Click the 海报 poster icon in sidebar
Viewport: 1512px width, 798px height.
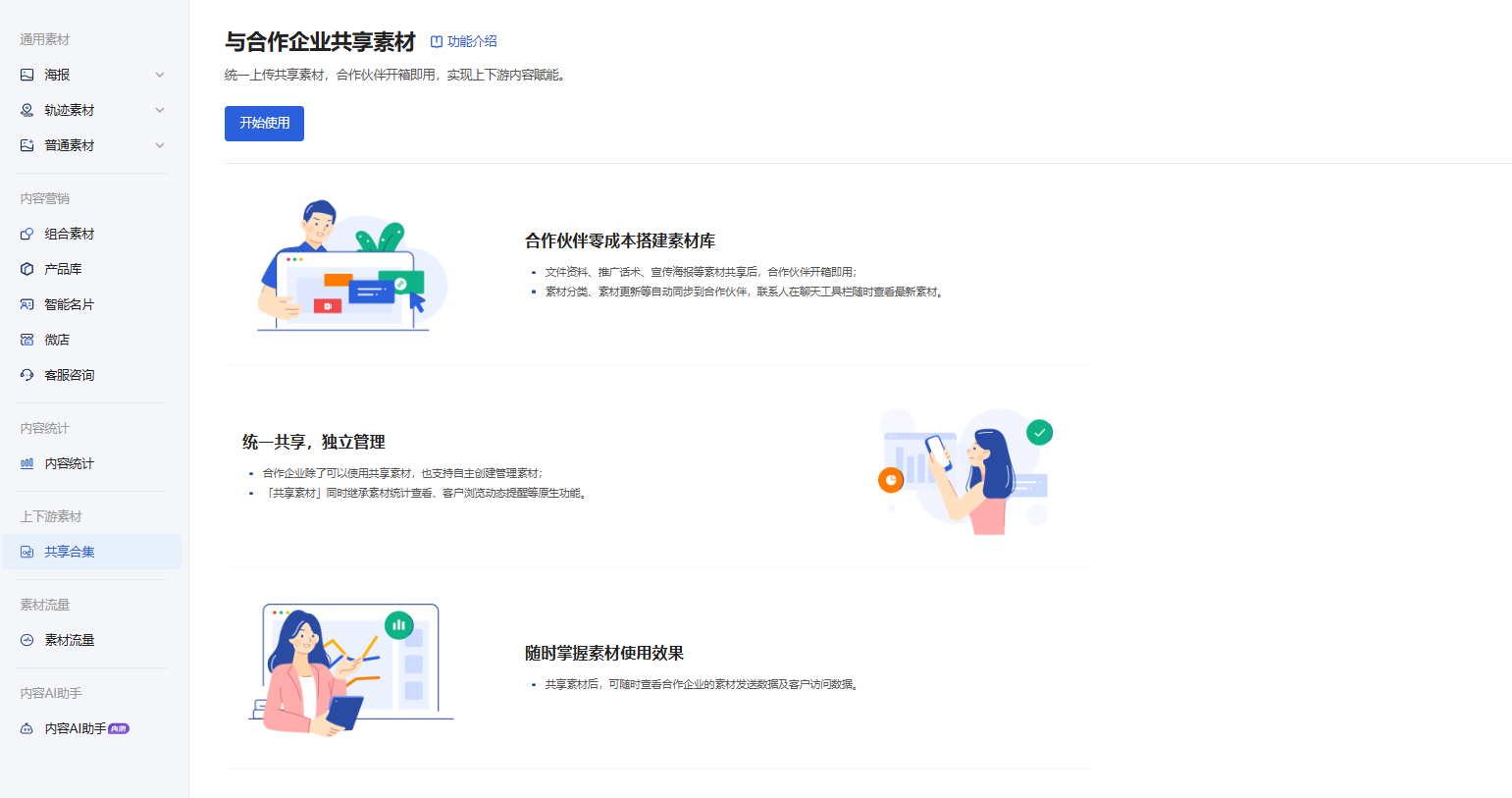tap(27, 75)
